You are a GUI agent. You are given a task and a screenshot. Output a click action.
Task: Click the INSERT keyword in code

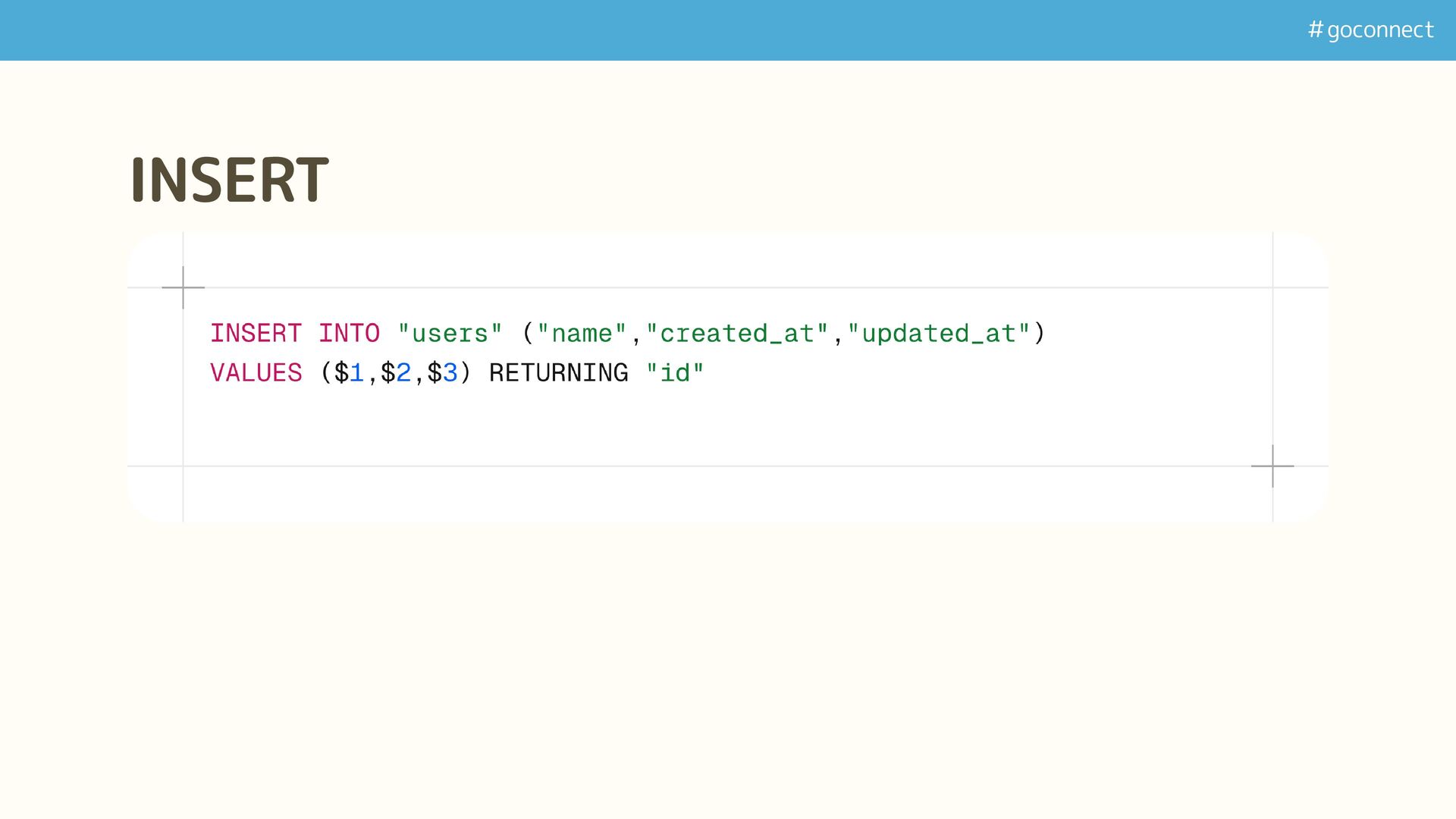(x=256, y=334)
